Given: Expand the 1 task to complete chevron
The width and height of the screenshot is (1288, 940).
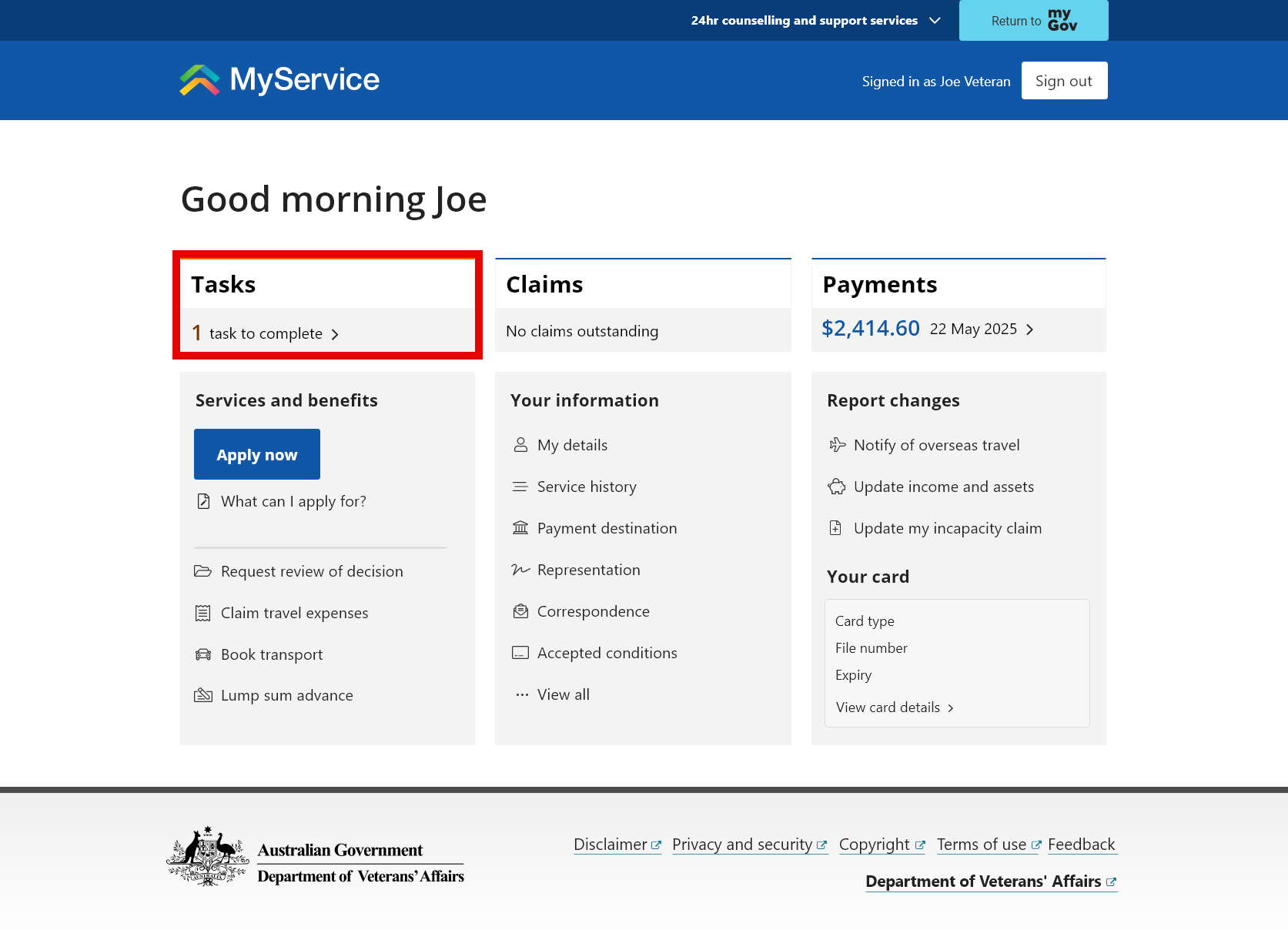Looking at the screenshot, I should [336, 334].
